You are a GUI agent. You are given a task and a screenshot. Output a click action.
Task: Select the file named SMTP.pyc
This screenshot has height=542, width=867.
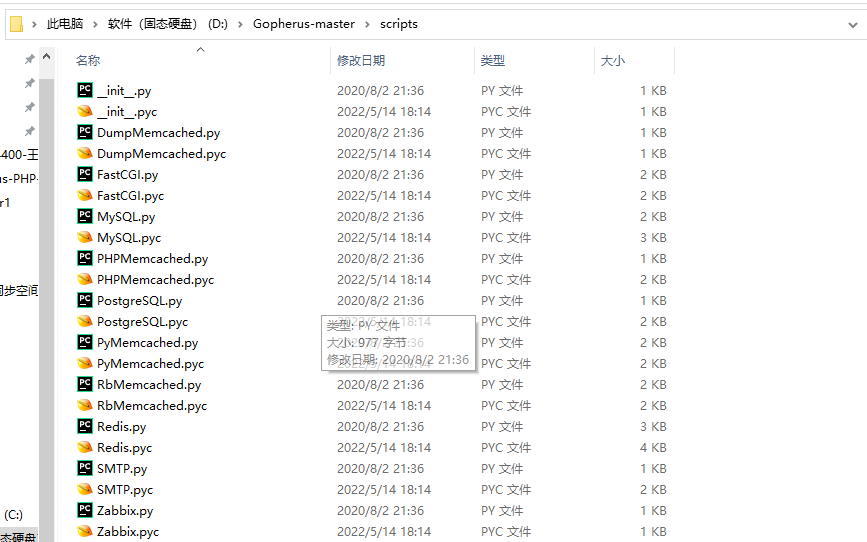(x=124, y=490)
